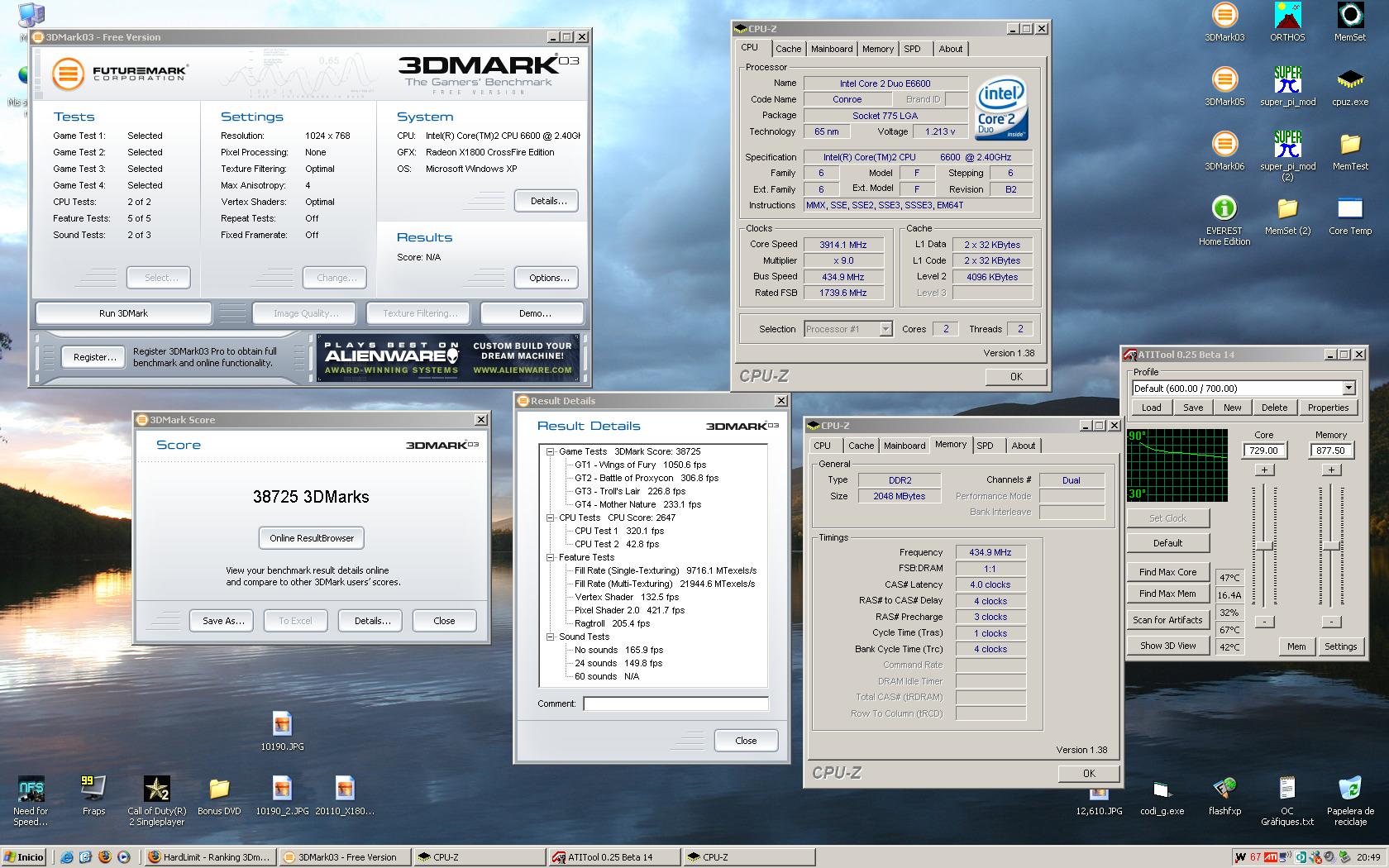Viewport: 1389px width, 868px height.
Task: Open the super_pi_mod desktop icon
Action: tap(1287, 87)
